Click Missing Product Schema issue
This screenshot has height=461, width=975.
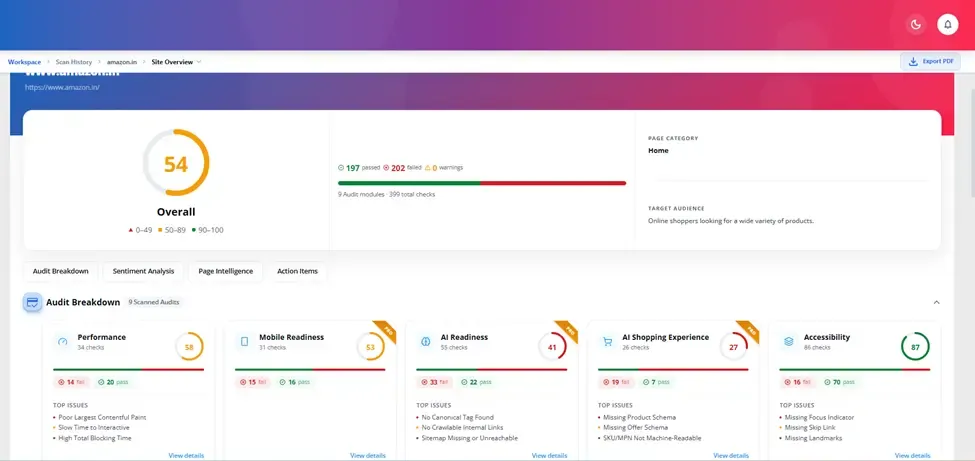tap(639, 417)
